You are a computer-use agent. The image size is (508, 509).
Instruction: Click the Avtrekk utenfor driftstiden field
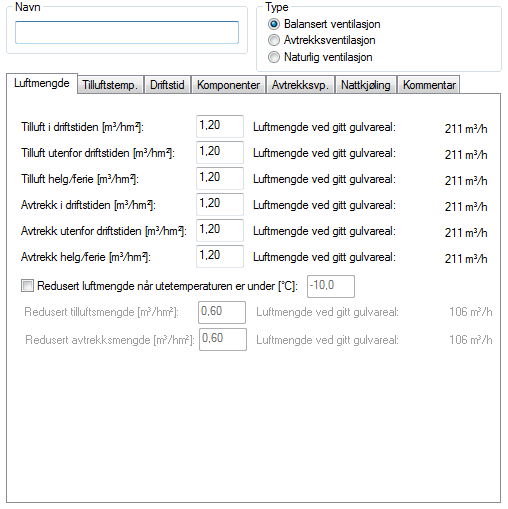click(220, 230)
